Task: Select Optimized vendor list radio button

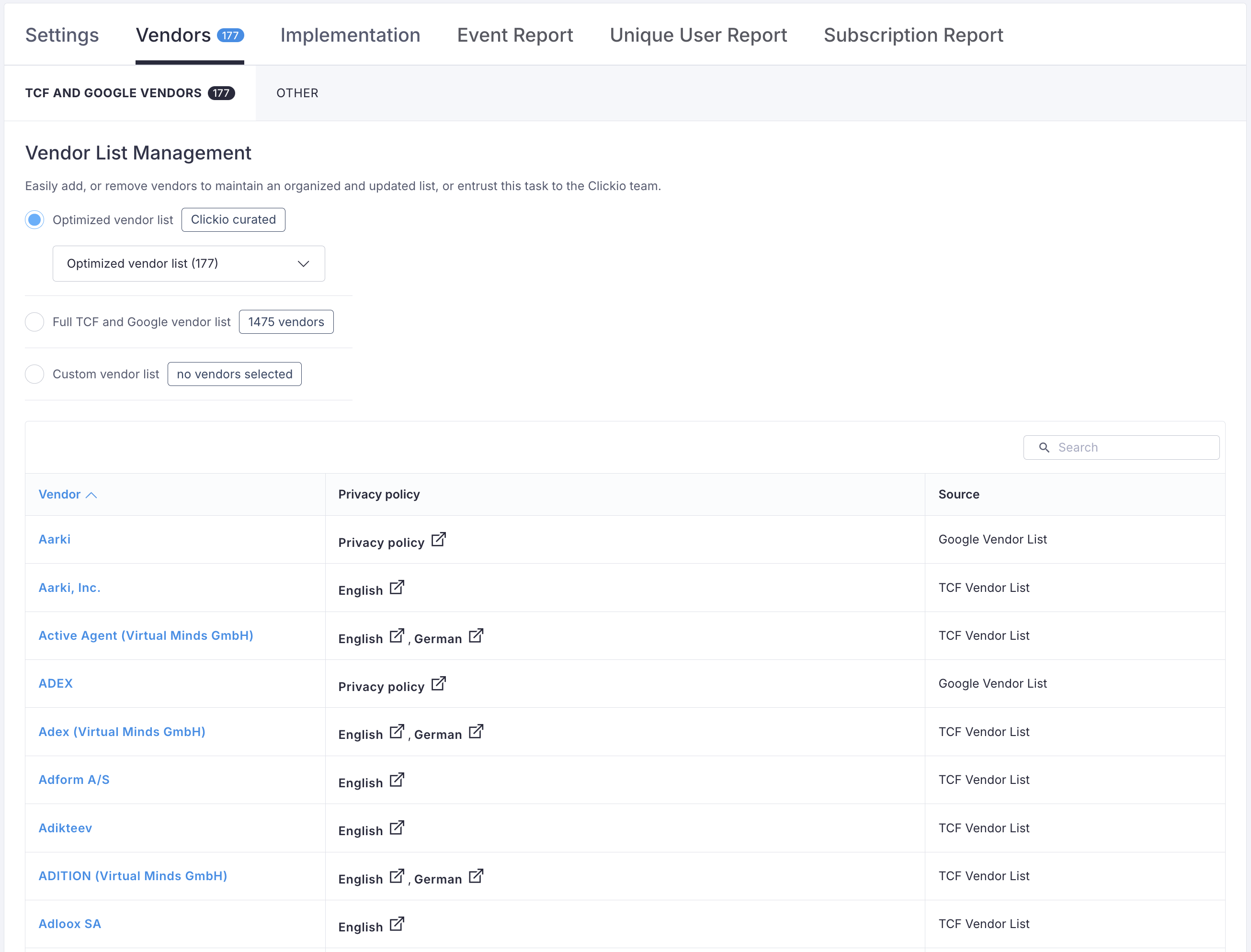Action: [34, 220]
